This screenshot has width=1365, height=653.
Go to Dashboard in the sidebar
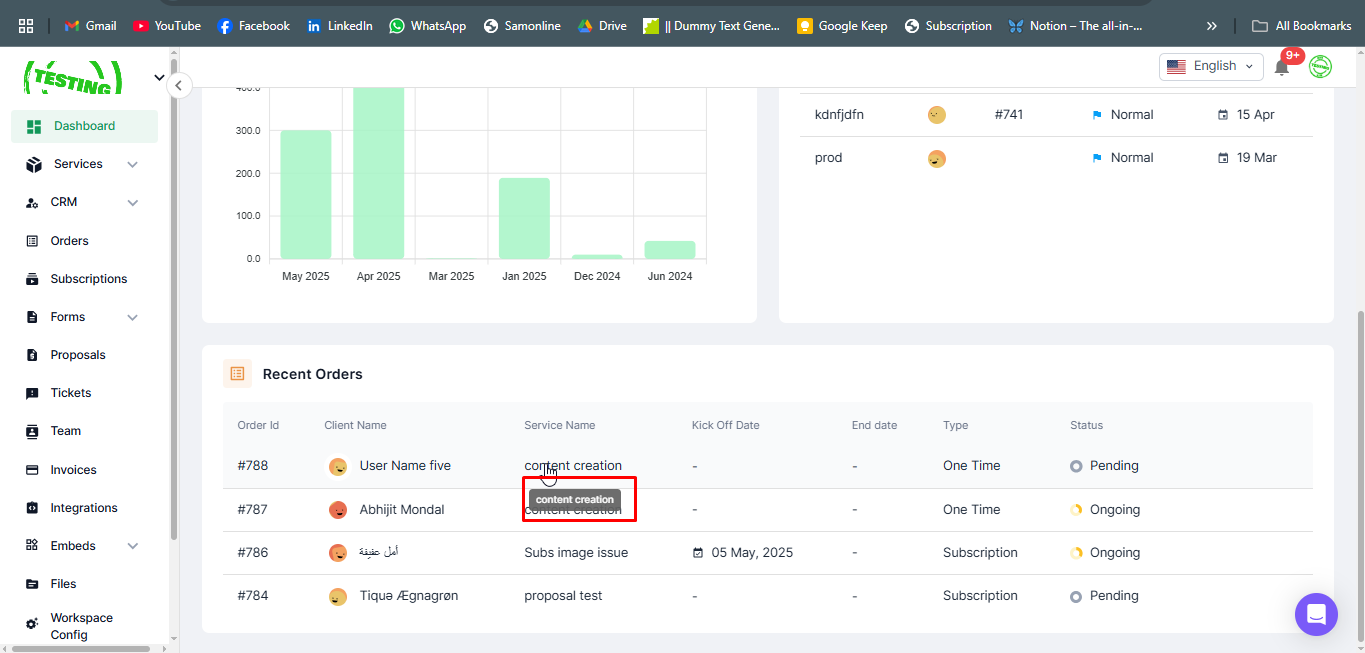(x=85, y=126)
